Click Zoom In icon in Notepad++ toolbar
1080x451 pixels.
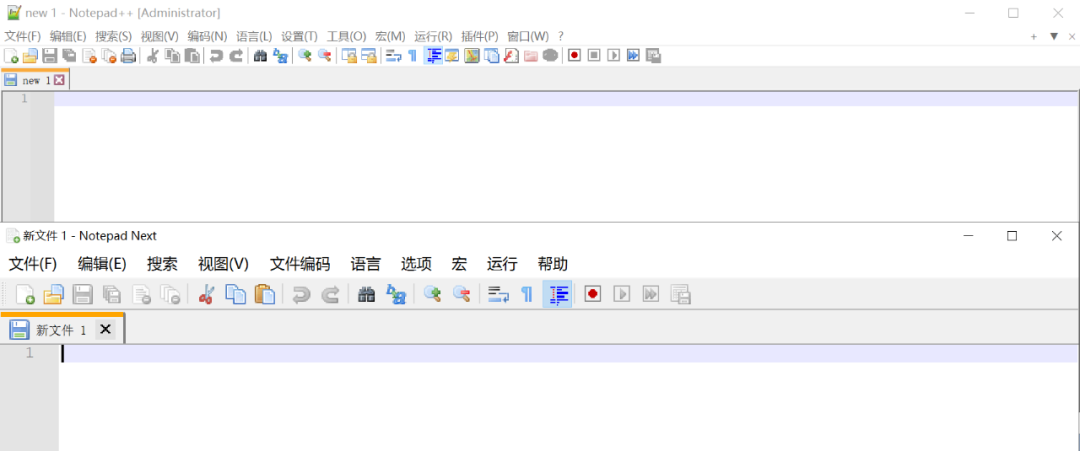point(304,56)
